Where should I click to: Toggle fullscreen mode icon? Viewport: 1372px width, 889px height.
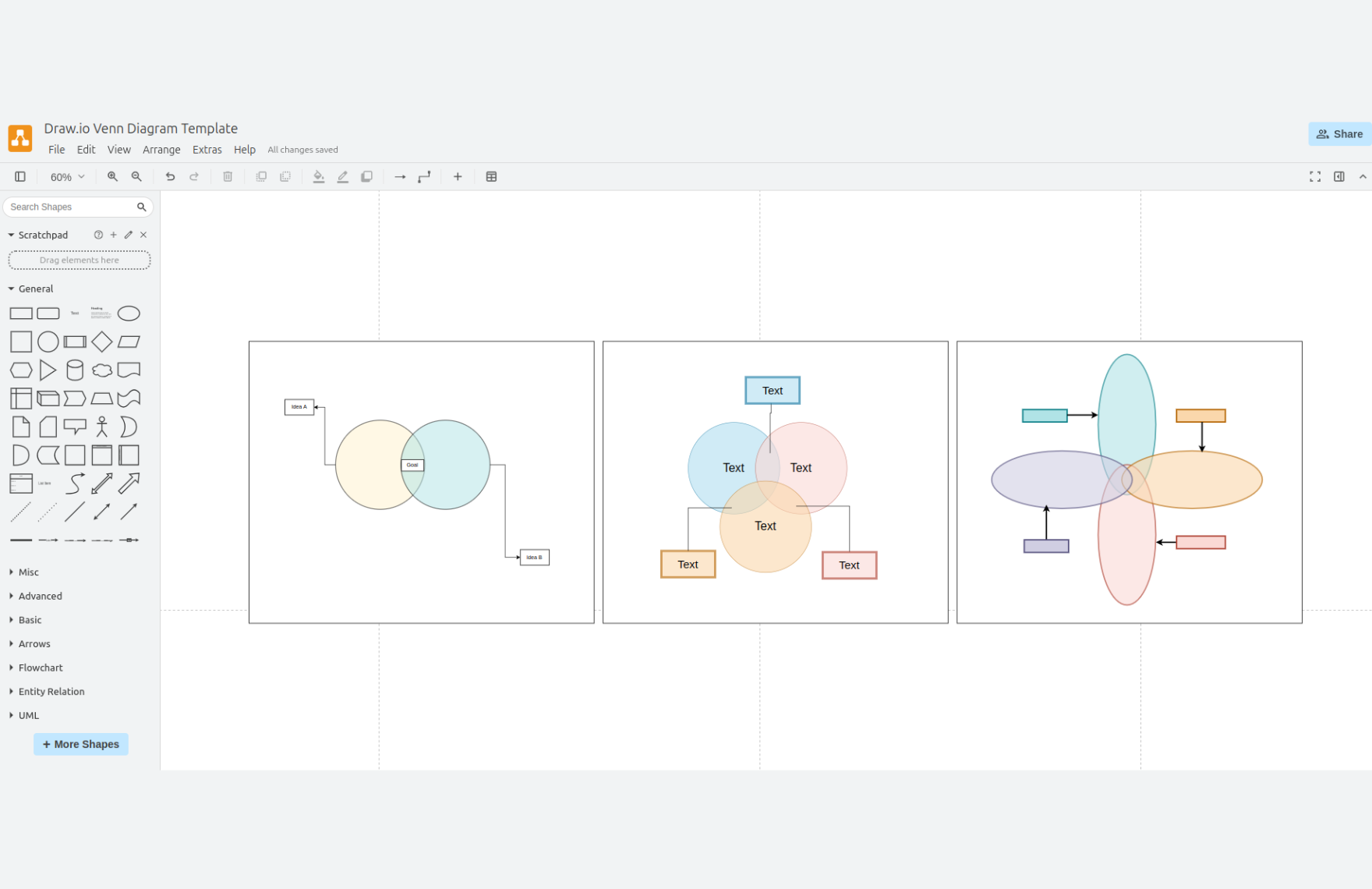point(1315,177)
